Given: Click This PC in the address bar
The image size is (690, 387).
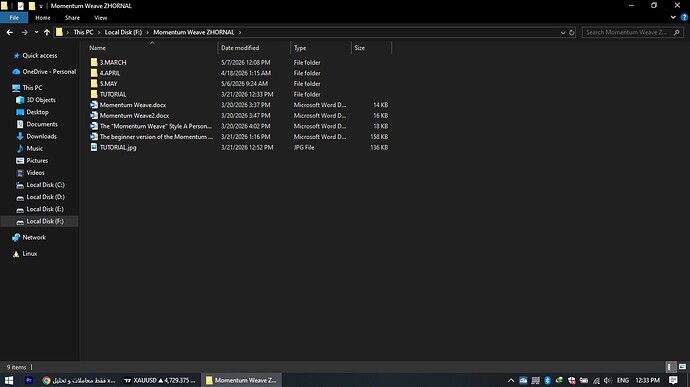Looking at the screenshot, I should click(83, 32).
